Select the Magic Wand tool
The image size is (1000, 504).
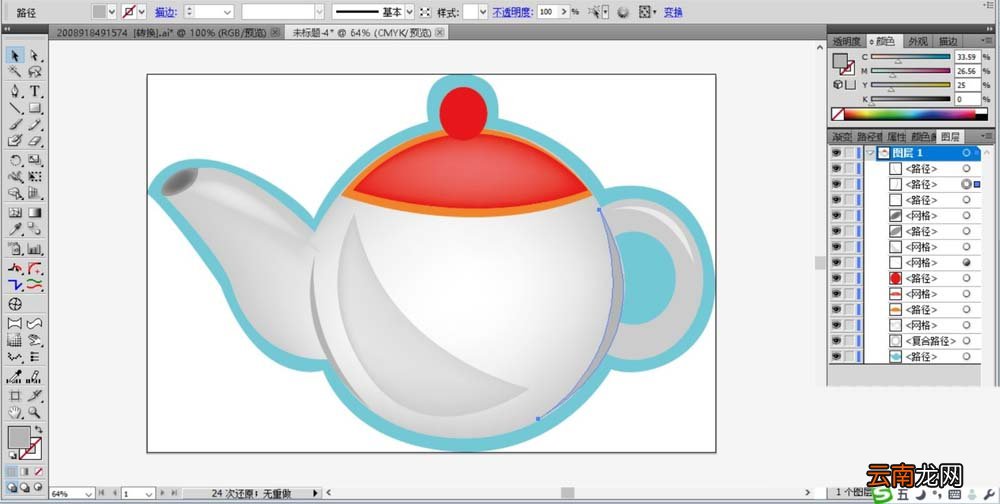coord(16,71)
